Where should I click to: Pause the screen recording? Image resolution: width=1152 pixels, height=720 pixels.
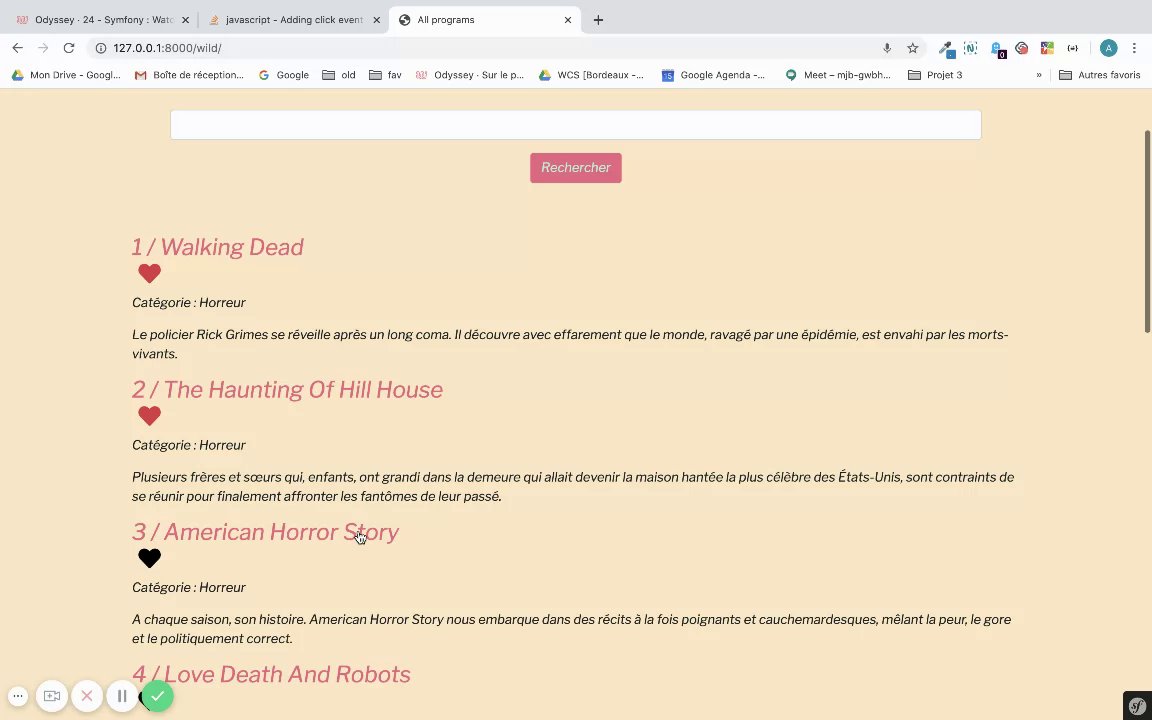pos(122,696)
